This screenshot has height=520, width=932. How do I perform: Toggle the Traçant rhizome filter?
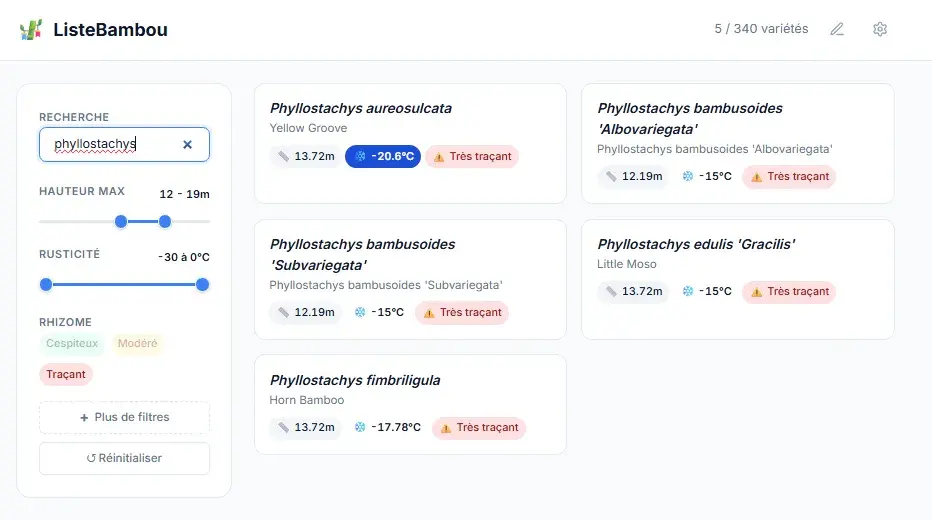pos(66,374)
